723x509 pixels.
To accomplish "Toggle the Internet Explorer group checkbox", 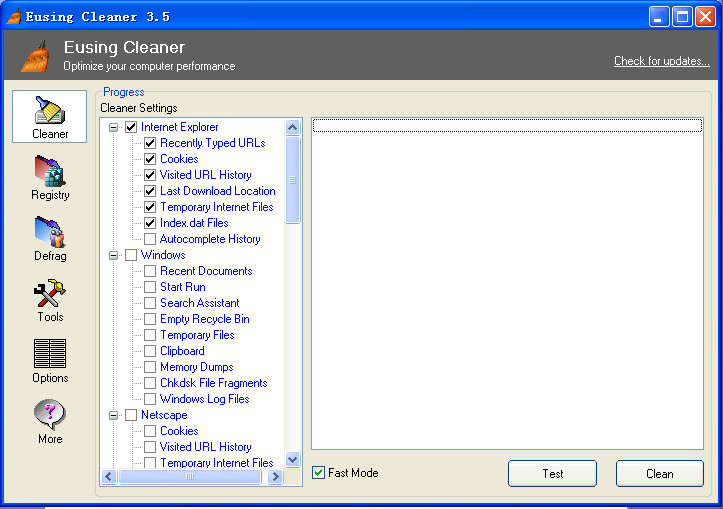I will click(131, 127).
